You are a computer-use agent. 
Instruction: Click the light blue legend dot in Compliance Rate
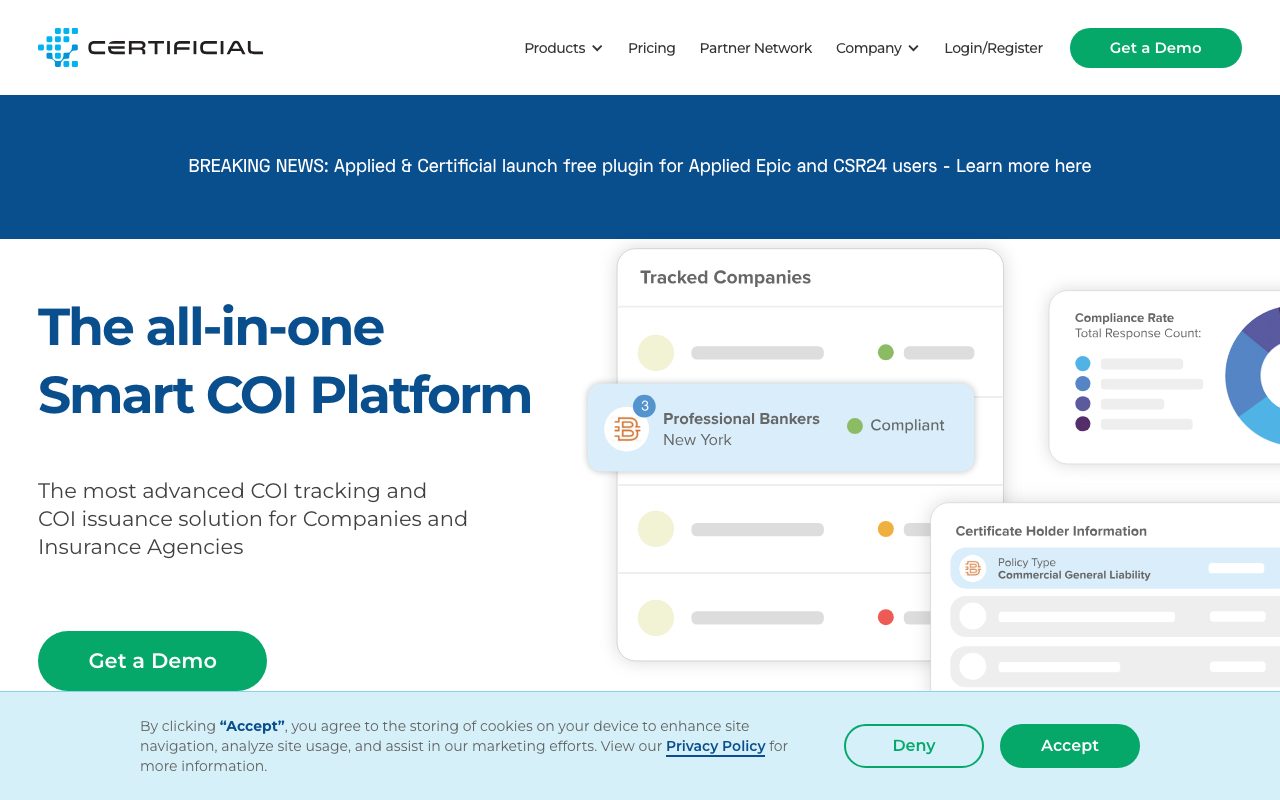point(1083,364)
